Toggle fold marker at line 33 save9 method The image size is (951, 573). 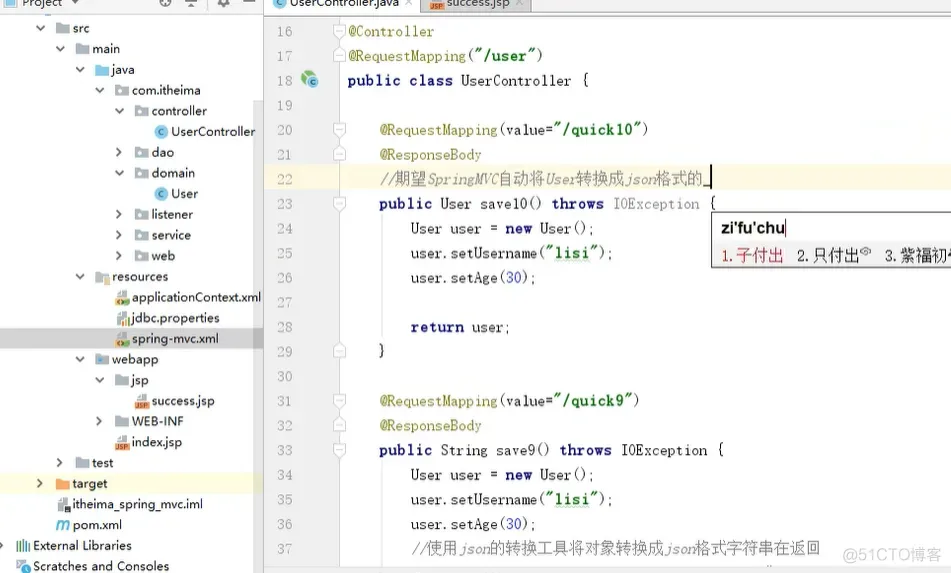tap(339, 449)
